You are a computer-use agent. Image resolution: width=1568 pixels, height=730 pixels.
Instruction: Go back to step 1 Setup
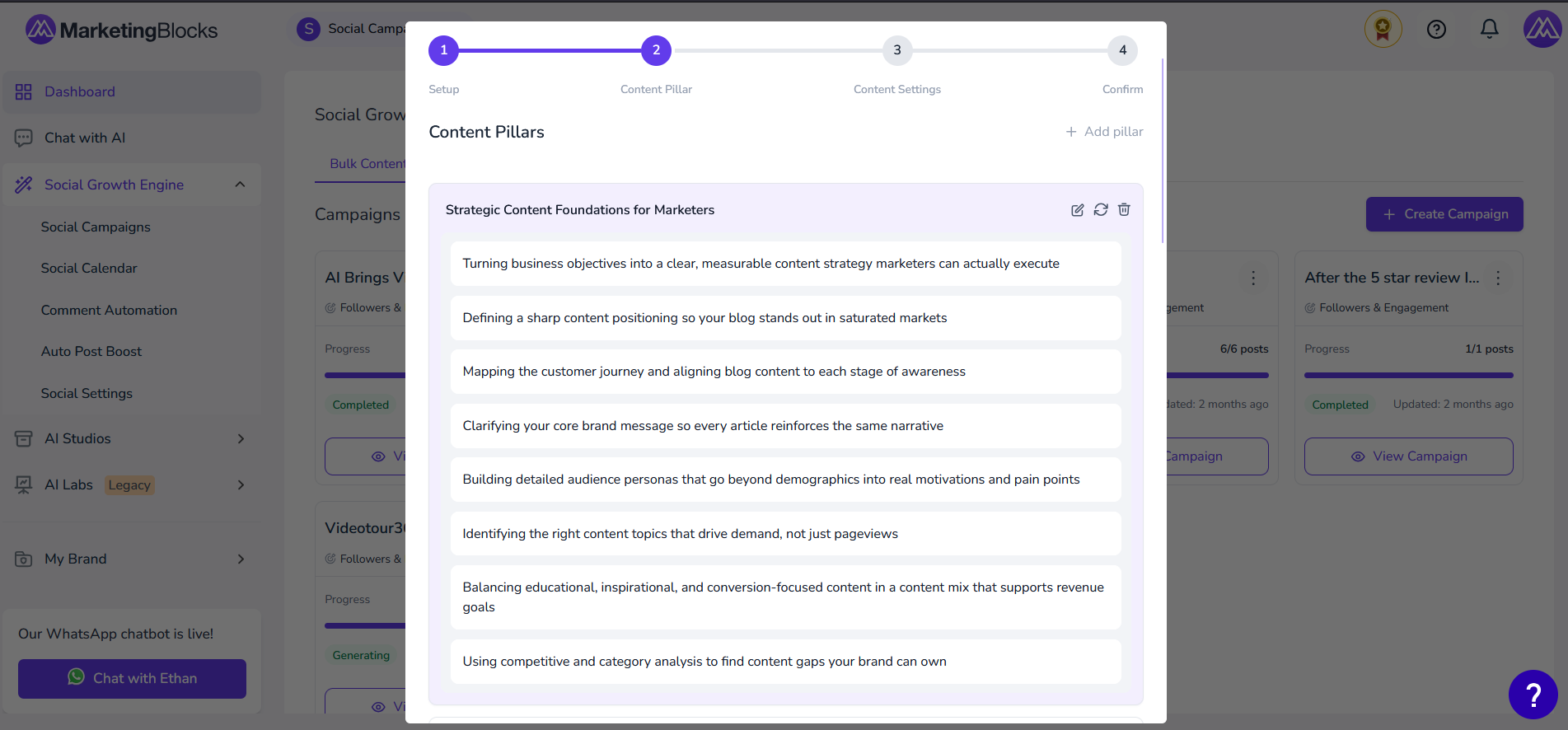(x=443, y=50)
